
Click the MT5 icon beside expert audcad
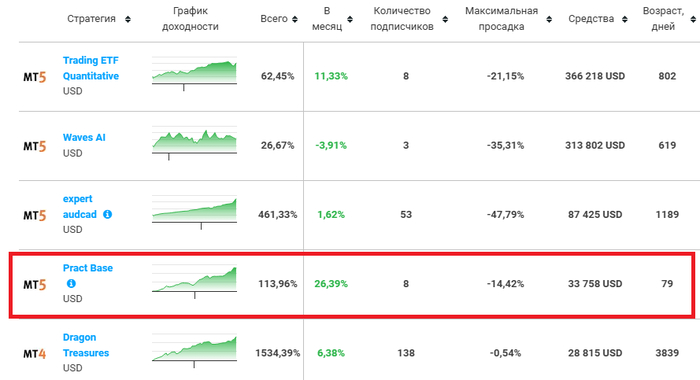click(35, 216)
